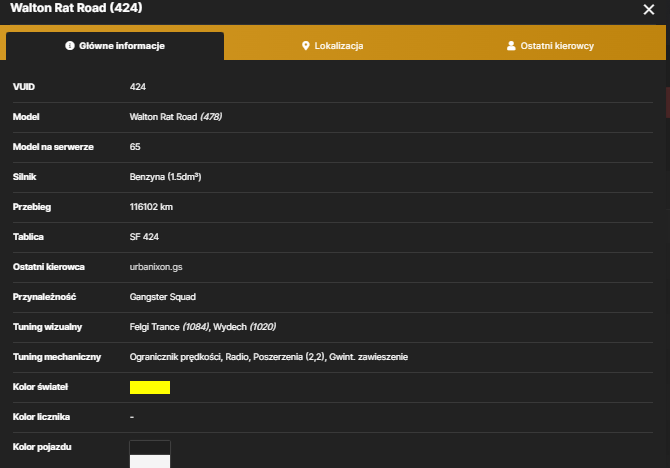Select the Gwint. zawieszenie tuning text
670x468 pixels.
(368, 357)
